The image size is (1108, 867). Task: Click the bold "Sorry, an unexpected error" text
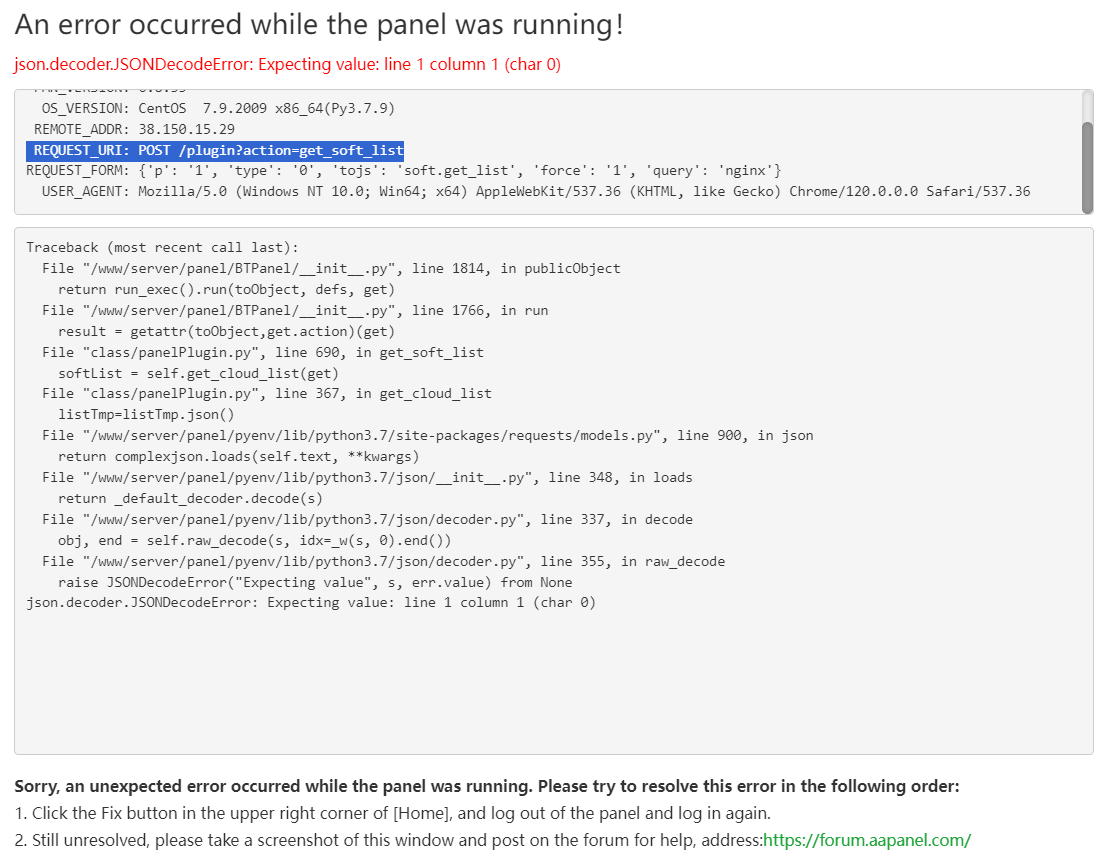pyautogui.click(x=487, y=786)
